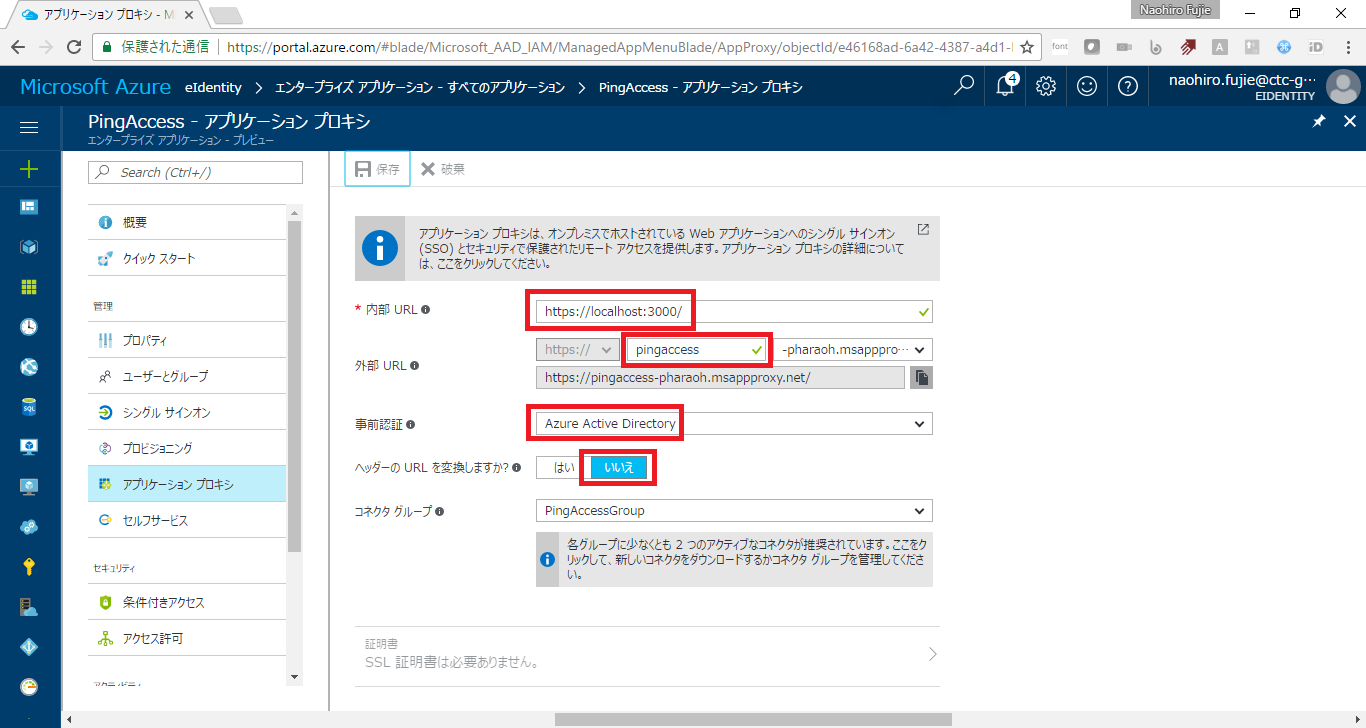Select はい for header URL translation
The image size is (1366, 728).
click(566, 467)
